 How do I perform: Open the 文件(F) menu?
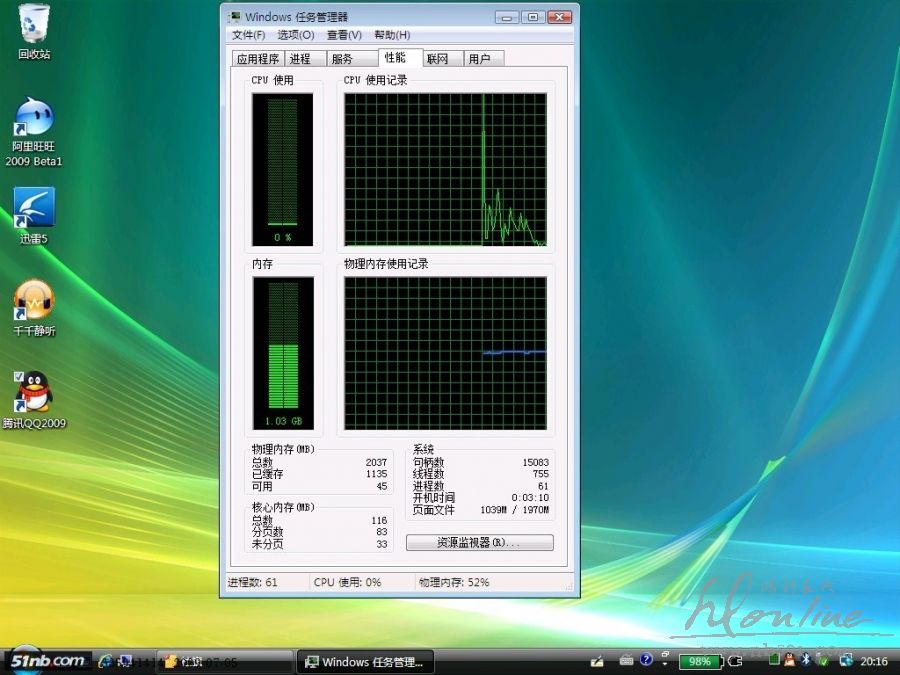(x=248, y=35)
